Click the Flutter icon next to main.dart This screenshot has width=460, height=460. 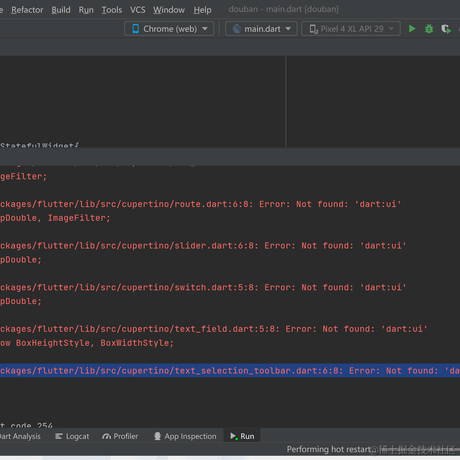click(237, 29)
